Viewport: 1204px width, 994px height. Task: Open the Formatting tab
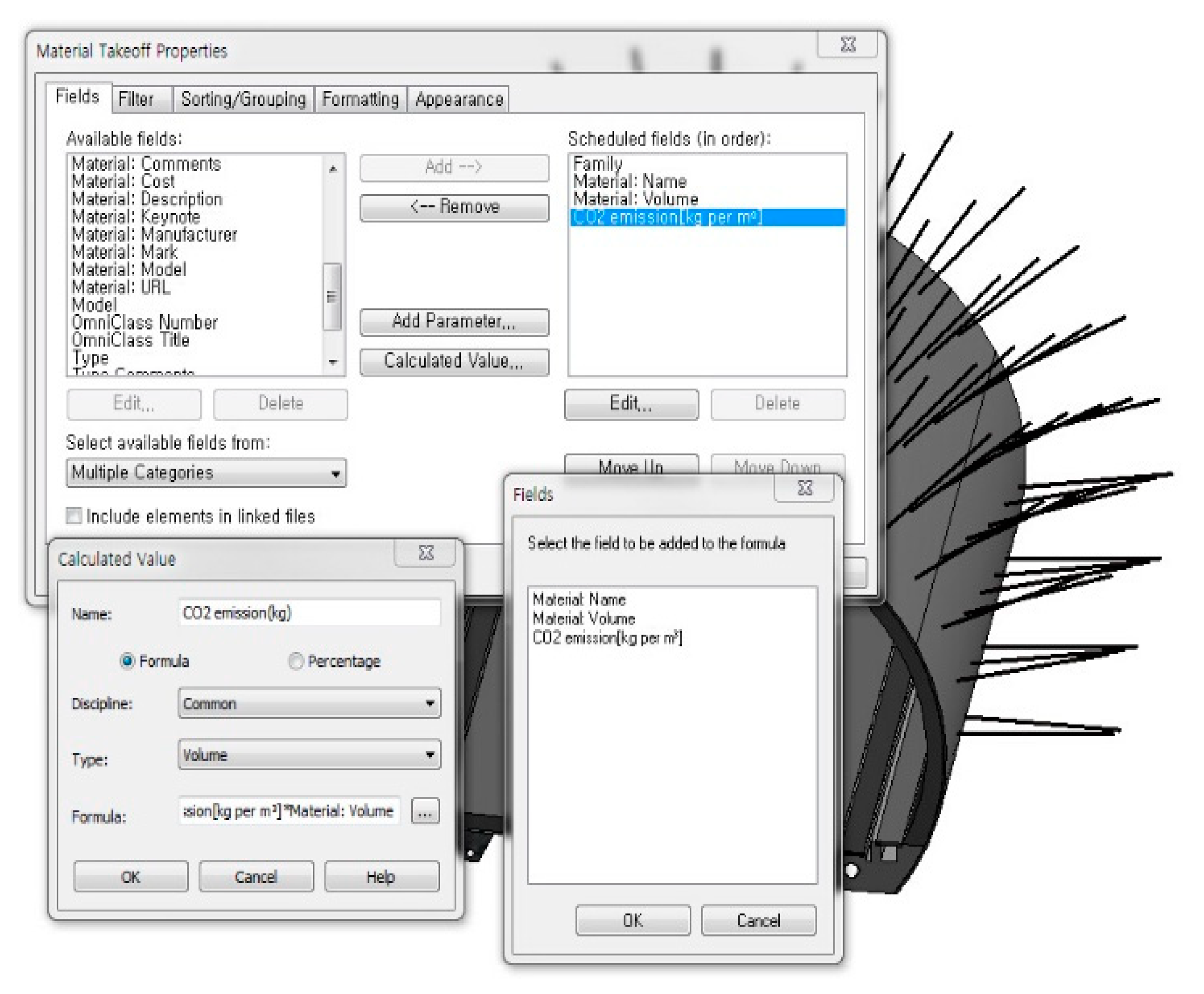tap(360, 100)
